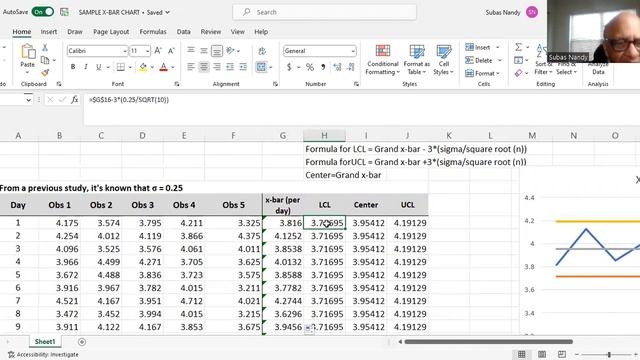
Task: Click the Clear eraser icon
Action: [x=518, y=73]
